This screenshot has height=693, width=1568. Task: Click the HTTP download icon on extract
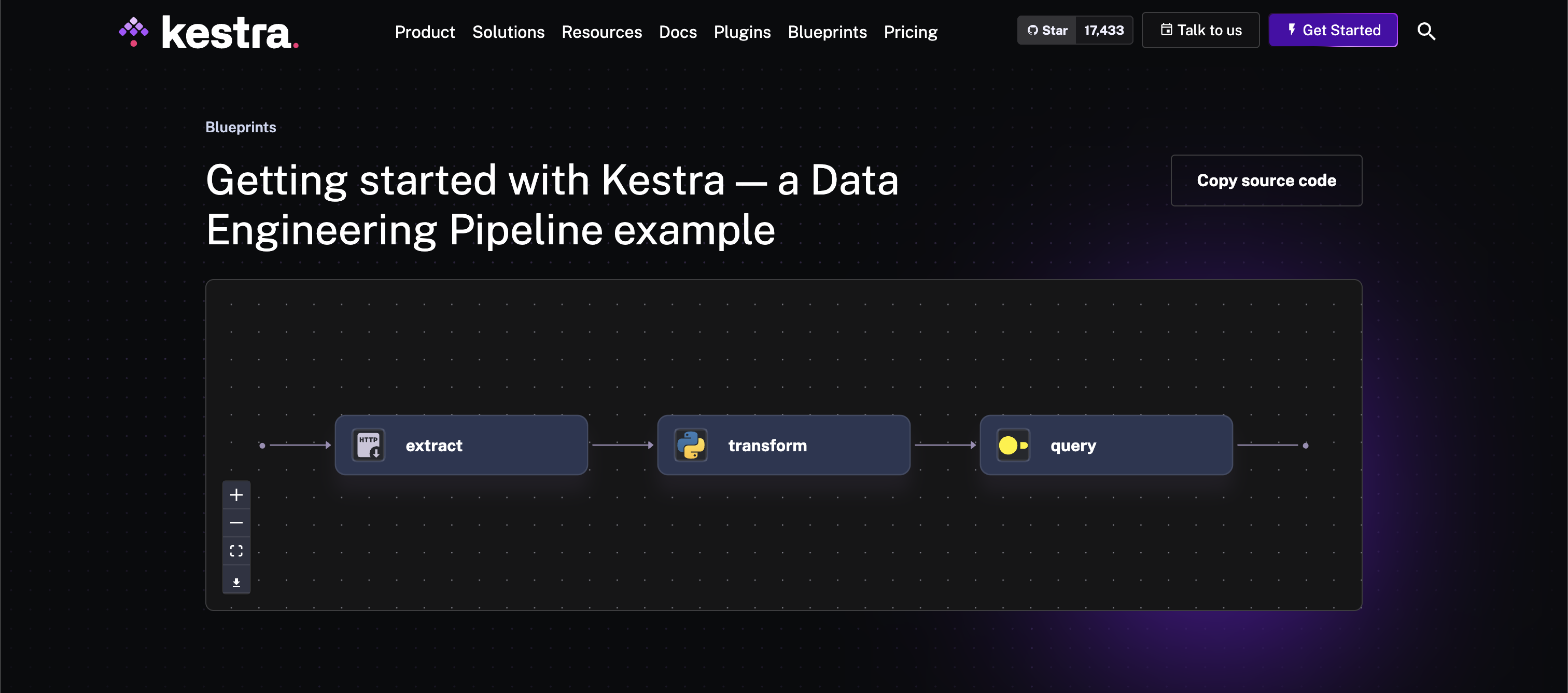pos(368,445)
